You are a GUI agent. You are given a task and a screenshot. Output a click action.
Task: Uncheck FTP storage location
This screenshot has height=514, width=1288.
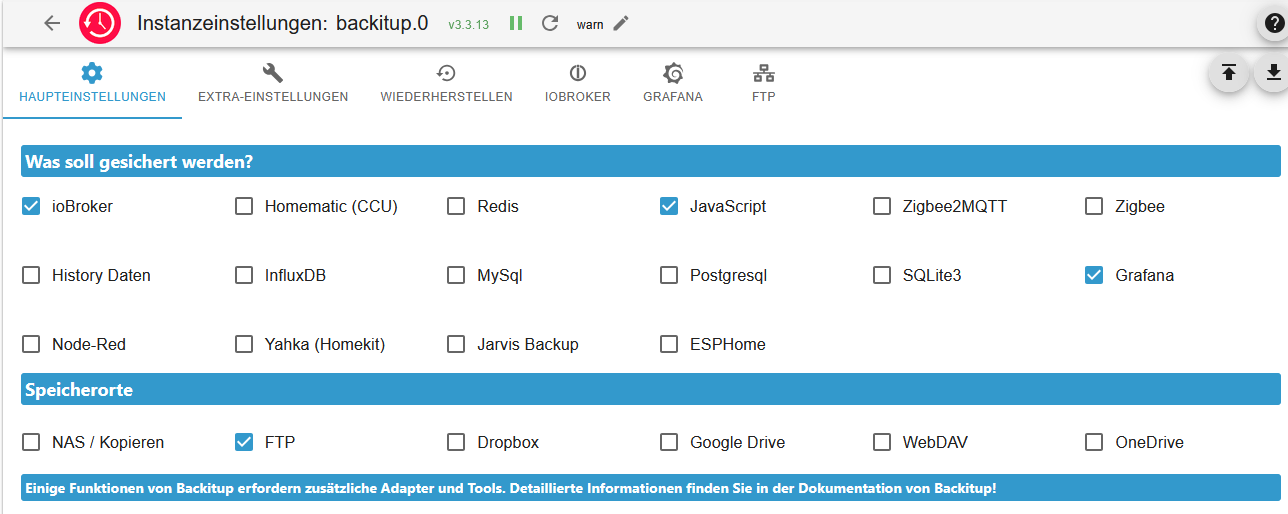click(244, 442)
